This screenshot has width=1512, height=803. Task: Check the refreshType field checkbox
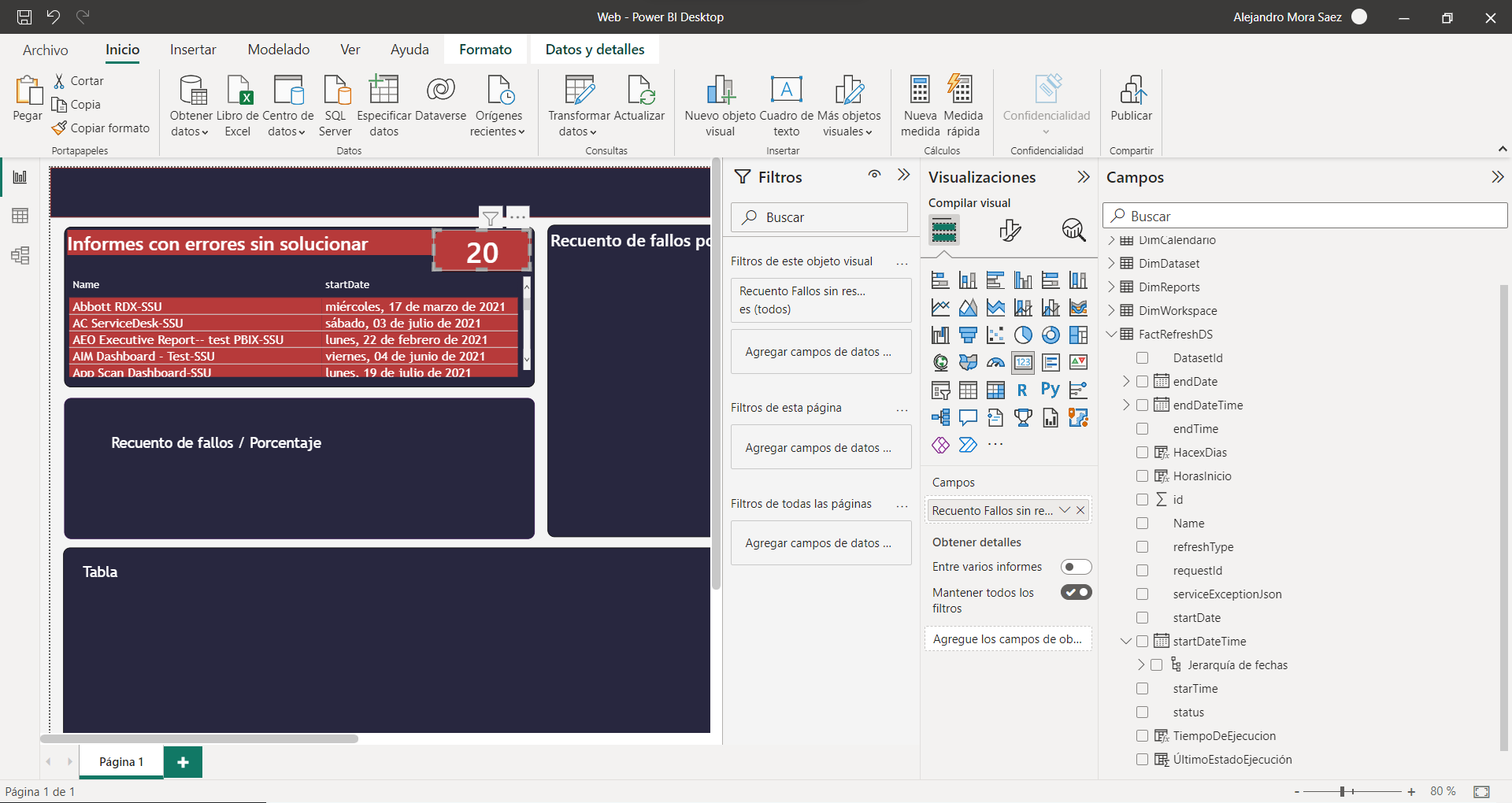1142,547
